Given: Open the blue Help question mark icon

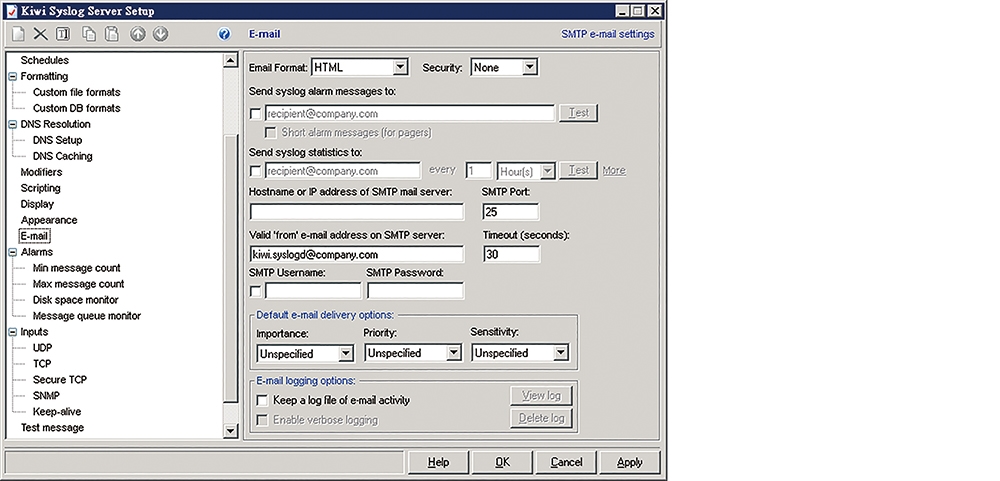Looking at the screenshot, I should [224, 34].
